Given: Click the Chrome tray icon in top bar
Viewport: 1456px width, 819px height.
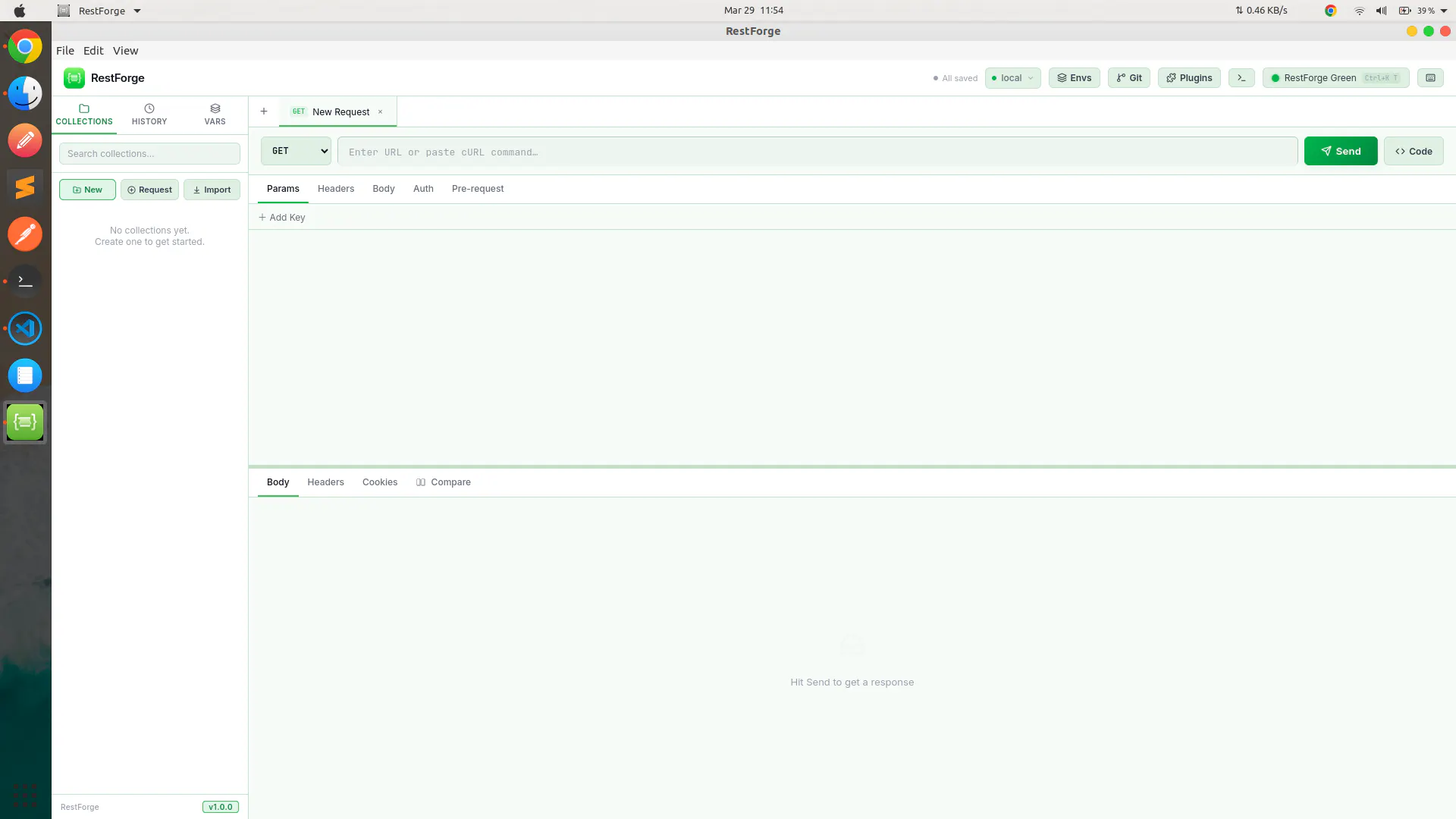Looking at the screenshot, I should [x=1330, y=11].
